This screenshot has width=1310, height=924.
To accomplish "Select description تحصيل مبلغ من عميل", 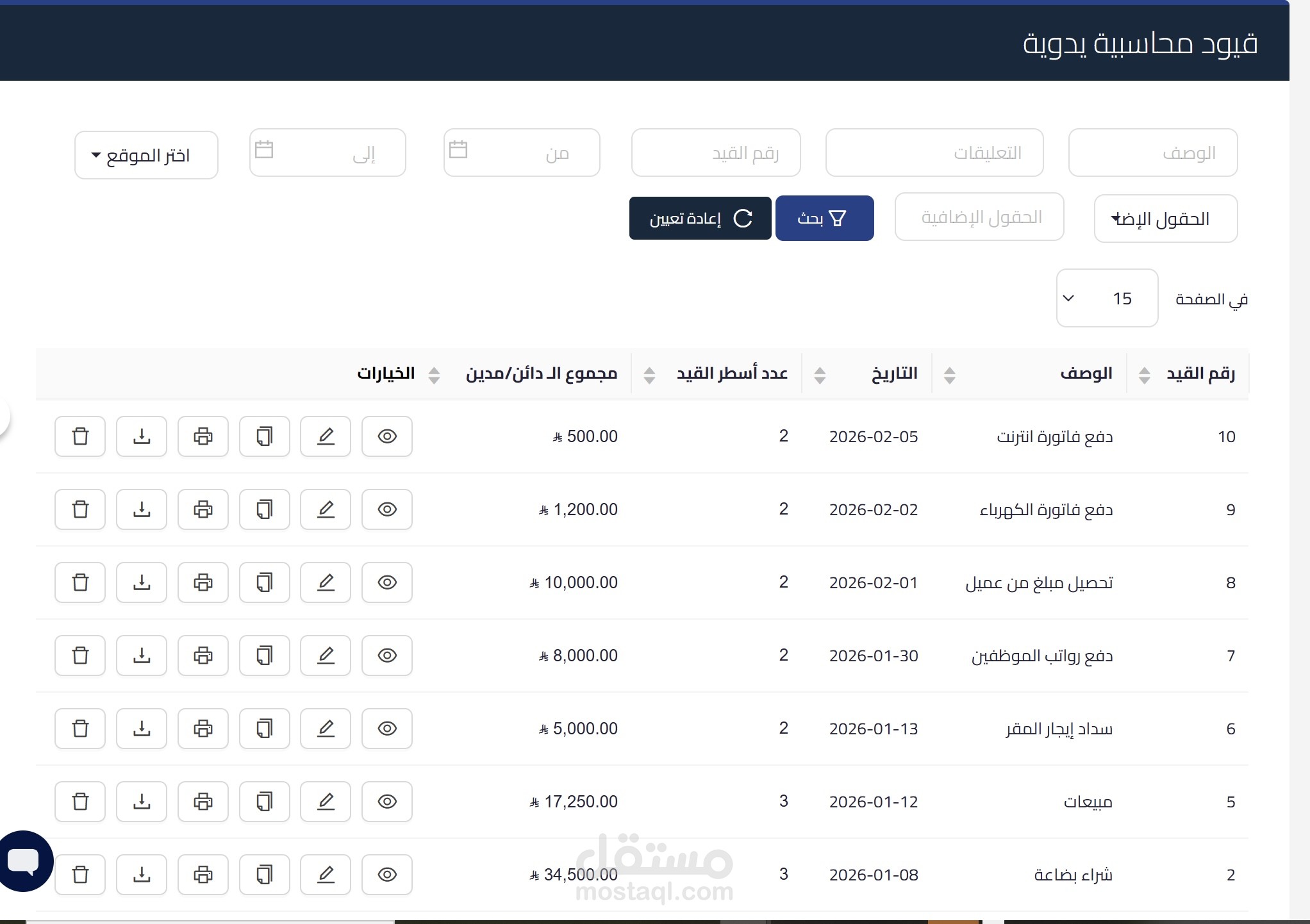I will (x=1039, y=583).
